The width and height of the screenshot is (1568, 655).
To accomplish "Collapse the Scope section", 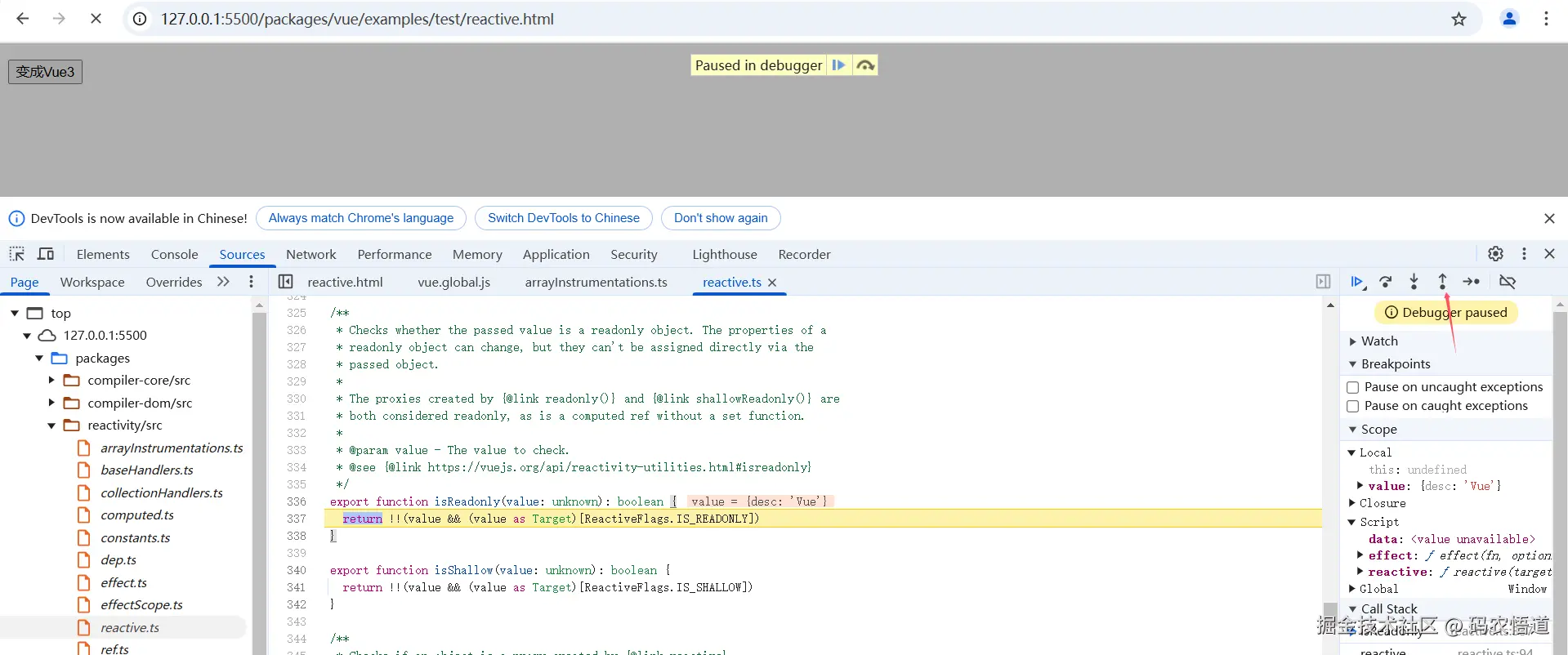I will coord(1352,430).
